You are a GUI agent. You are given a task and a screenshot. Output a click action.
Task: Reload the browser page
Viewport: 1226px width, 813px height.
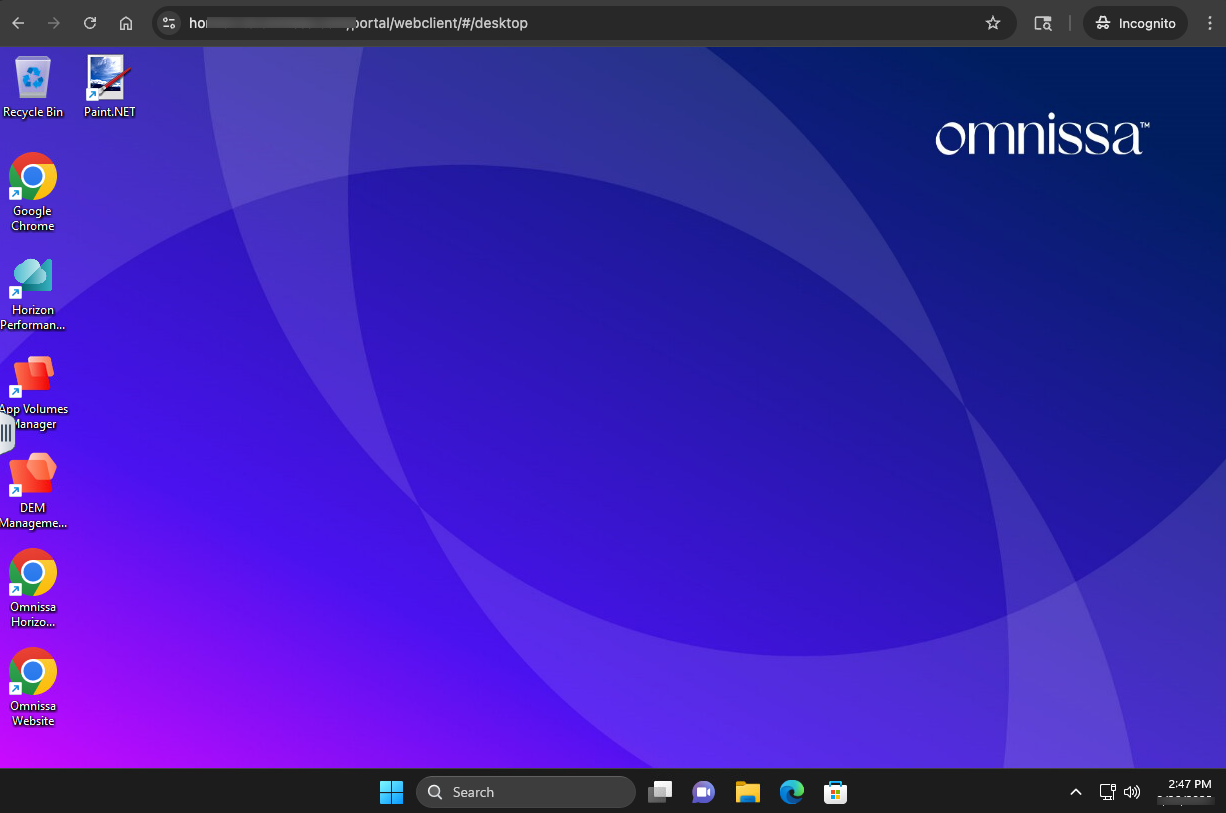pyautogui.click(x=90, y=23)
